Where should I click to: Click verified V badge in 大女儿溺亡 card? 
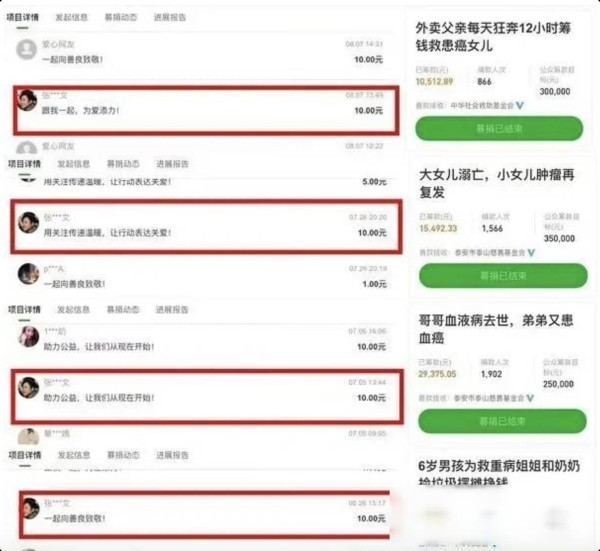pos(531,253)
